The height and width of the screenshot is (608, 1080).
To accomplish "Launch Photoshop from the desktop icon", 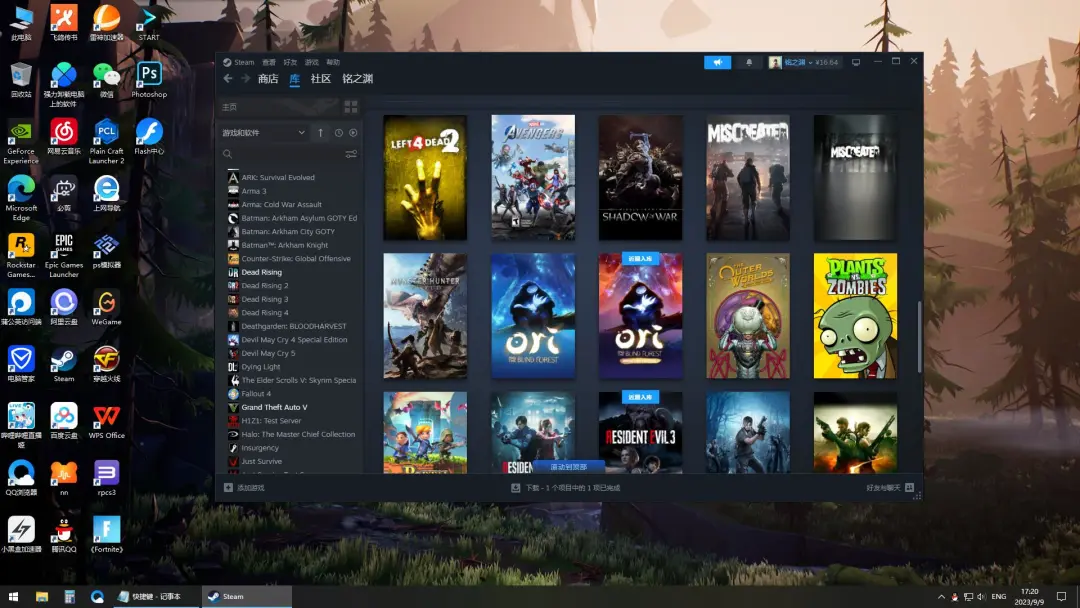I will [149, 80].
